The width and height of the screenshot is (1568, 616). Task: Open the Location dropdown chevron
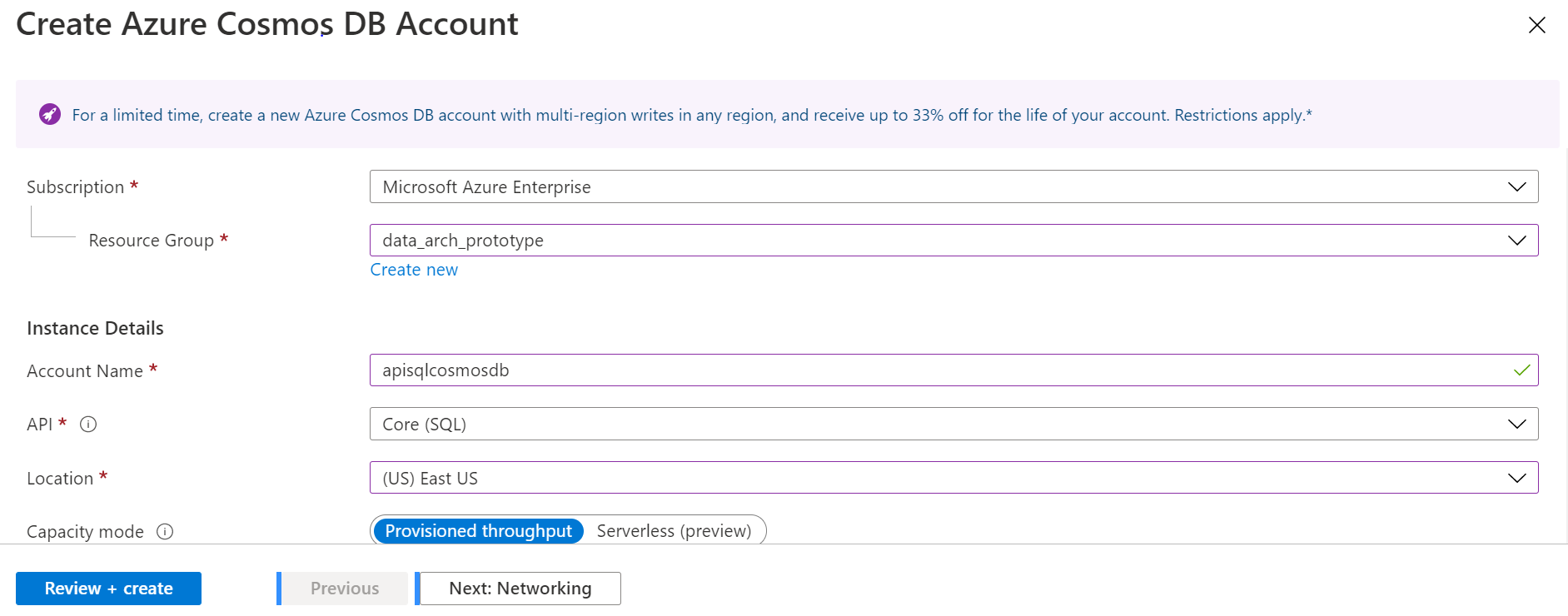[x=1516, y=478]
